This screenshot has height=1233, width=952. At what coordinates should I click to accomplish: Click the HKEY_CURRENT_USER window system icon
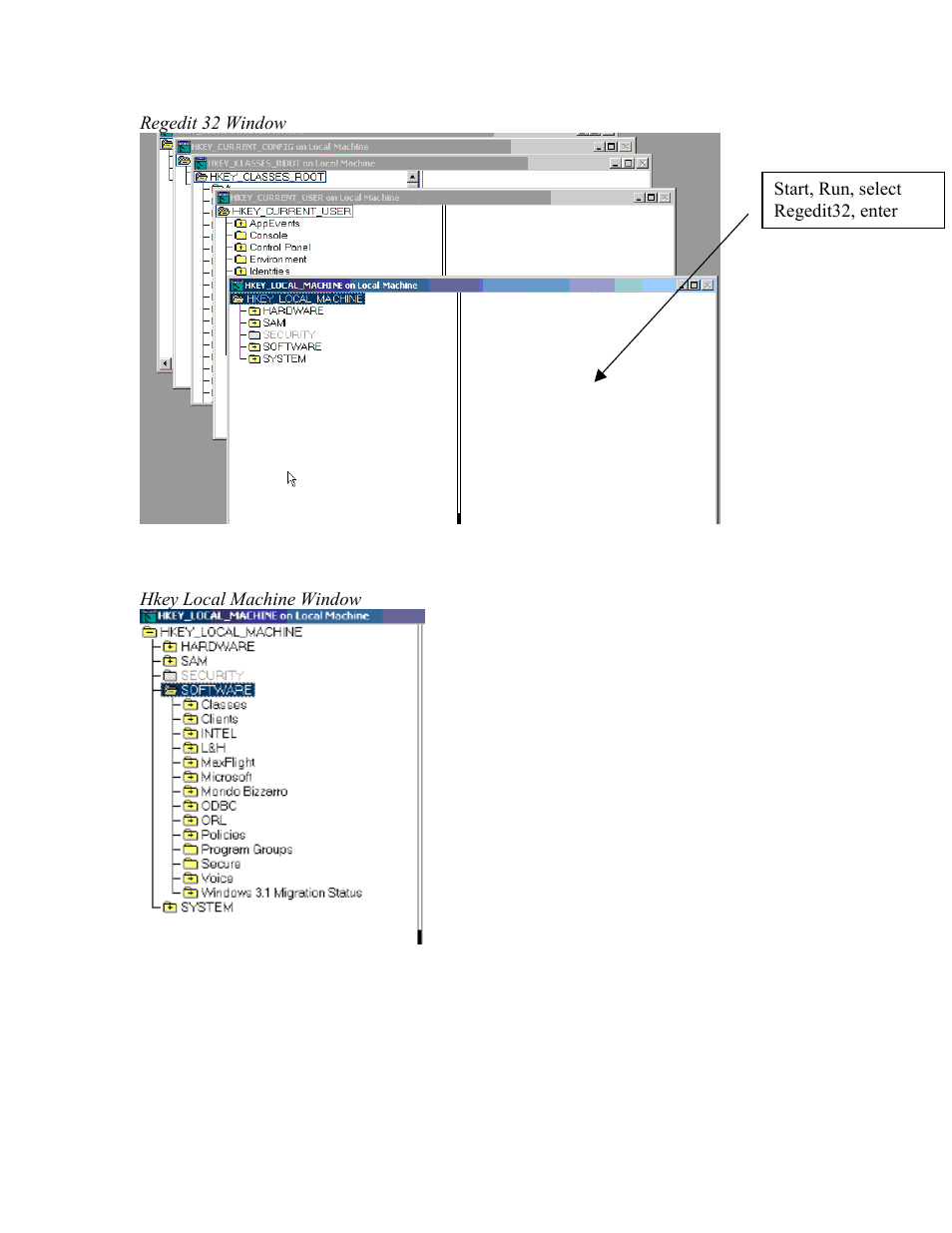tap(224, 198)
